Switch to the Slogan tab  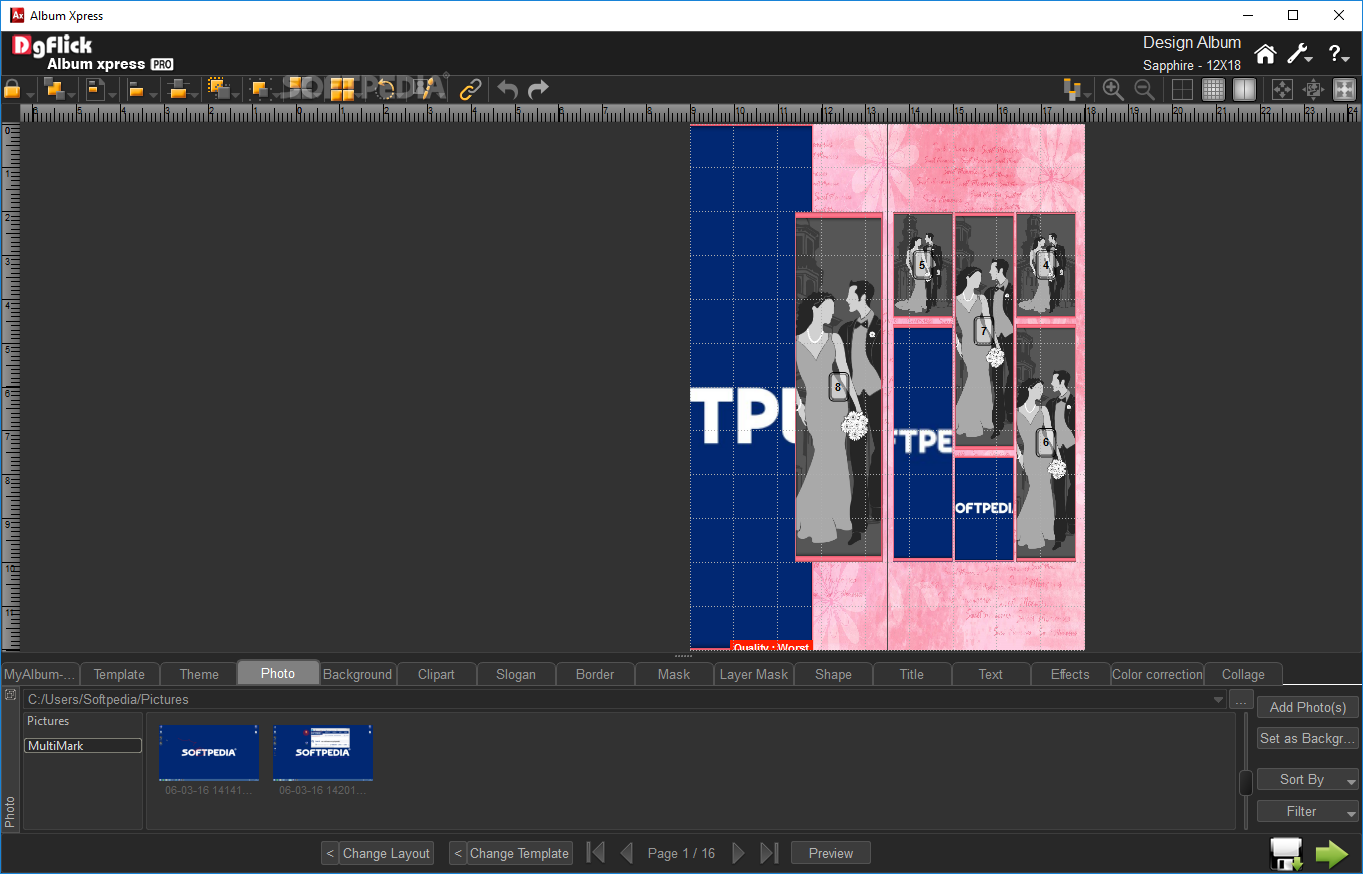click(x=516, y=674)
